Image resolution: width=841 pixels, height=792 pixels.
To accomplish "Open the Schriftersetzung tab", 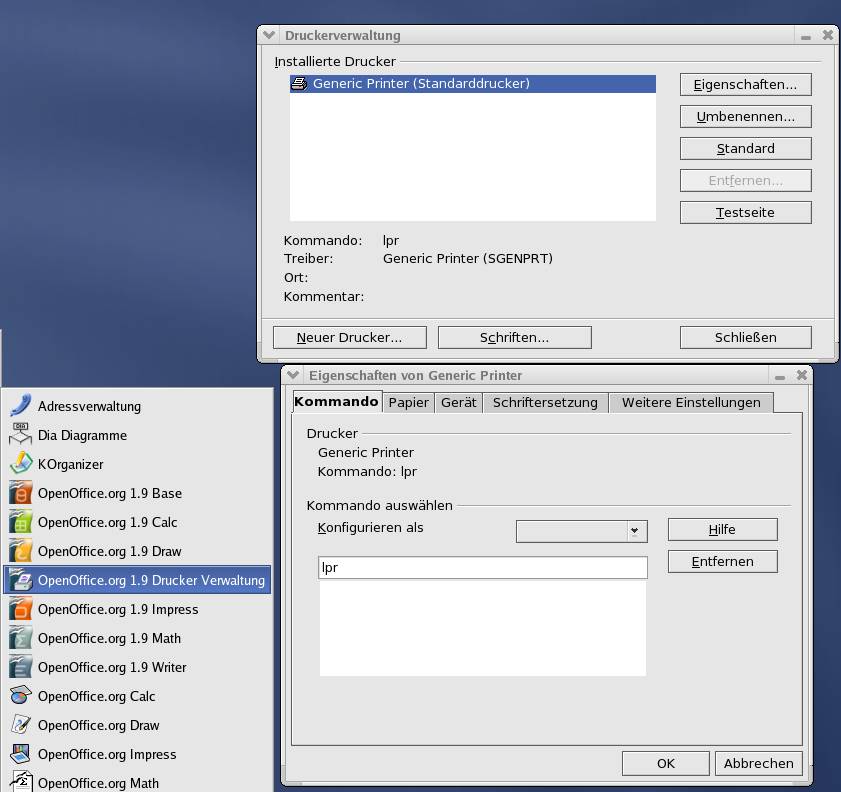I will pos(545,403).
